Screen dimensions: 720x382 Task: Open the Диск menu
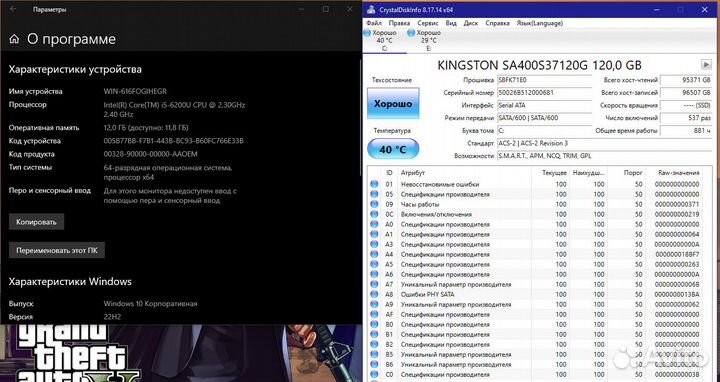[x=471, y=23]
